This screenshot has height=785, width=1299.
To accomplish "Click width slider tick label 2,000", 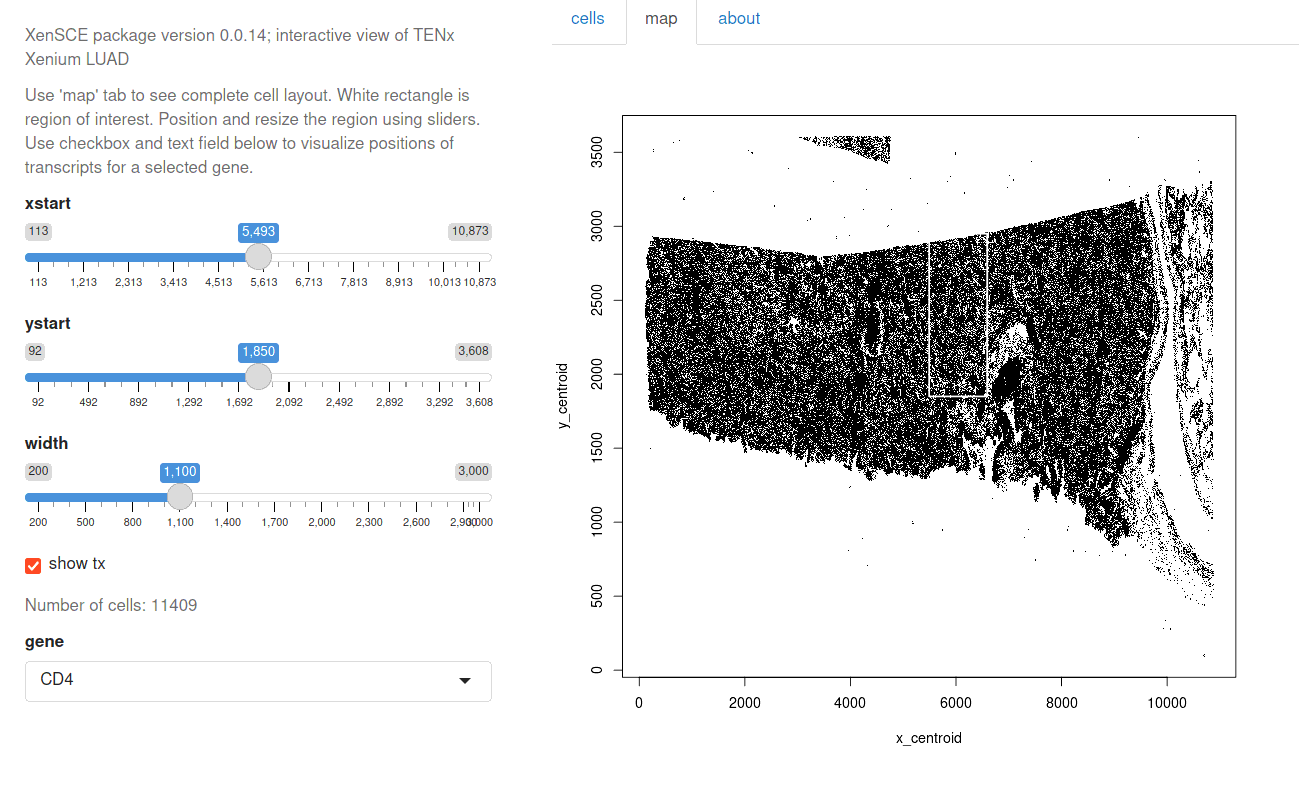I will point(322,522).
